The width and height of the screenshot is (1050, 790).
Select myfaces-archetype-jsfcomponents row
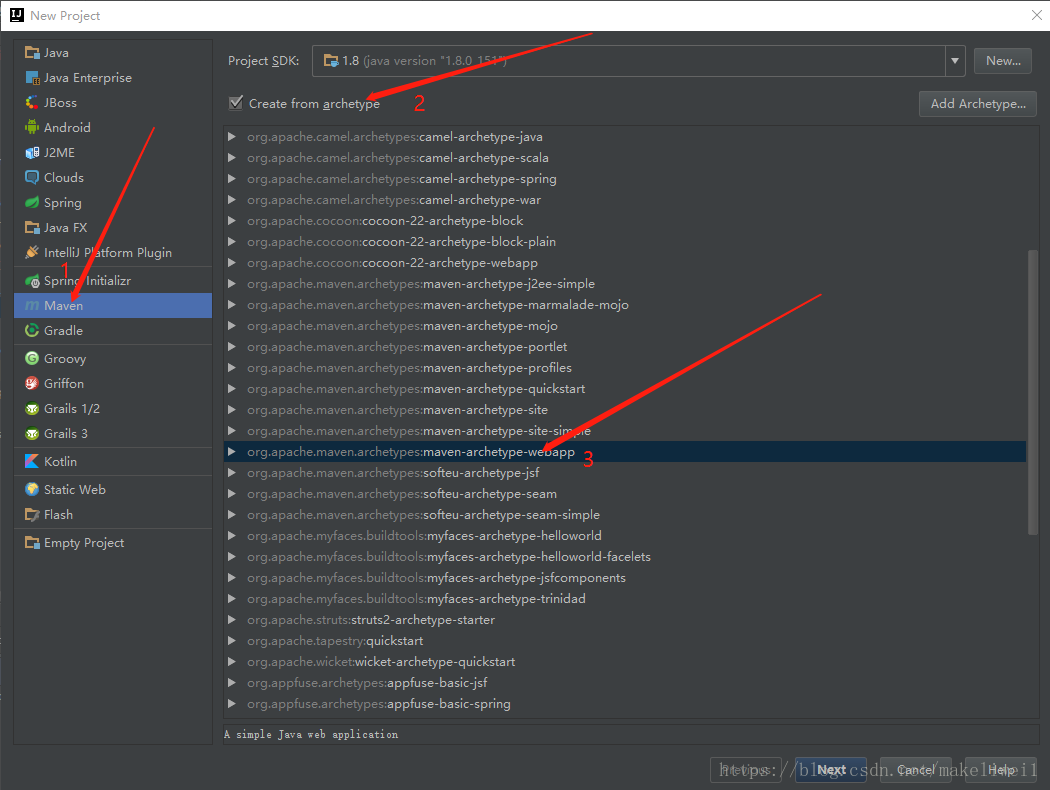[625, 578]
